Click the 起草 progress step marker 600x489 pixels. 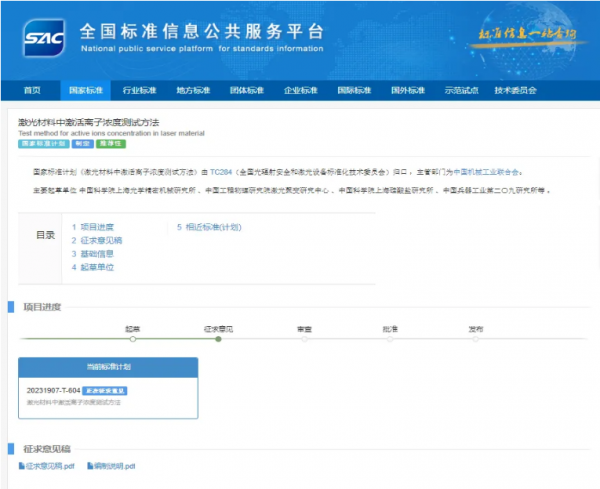tap(133, 339)
